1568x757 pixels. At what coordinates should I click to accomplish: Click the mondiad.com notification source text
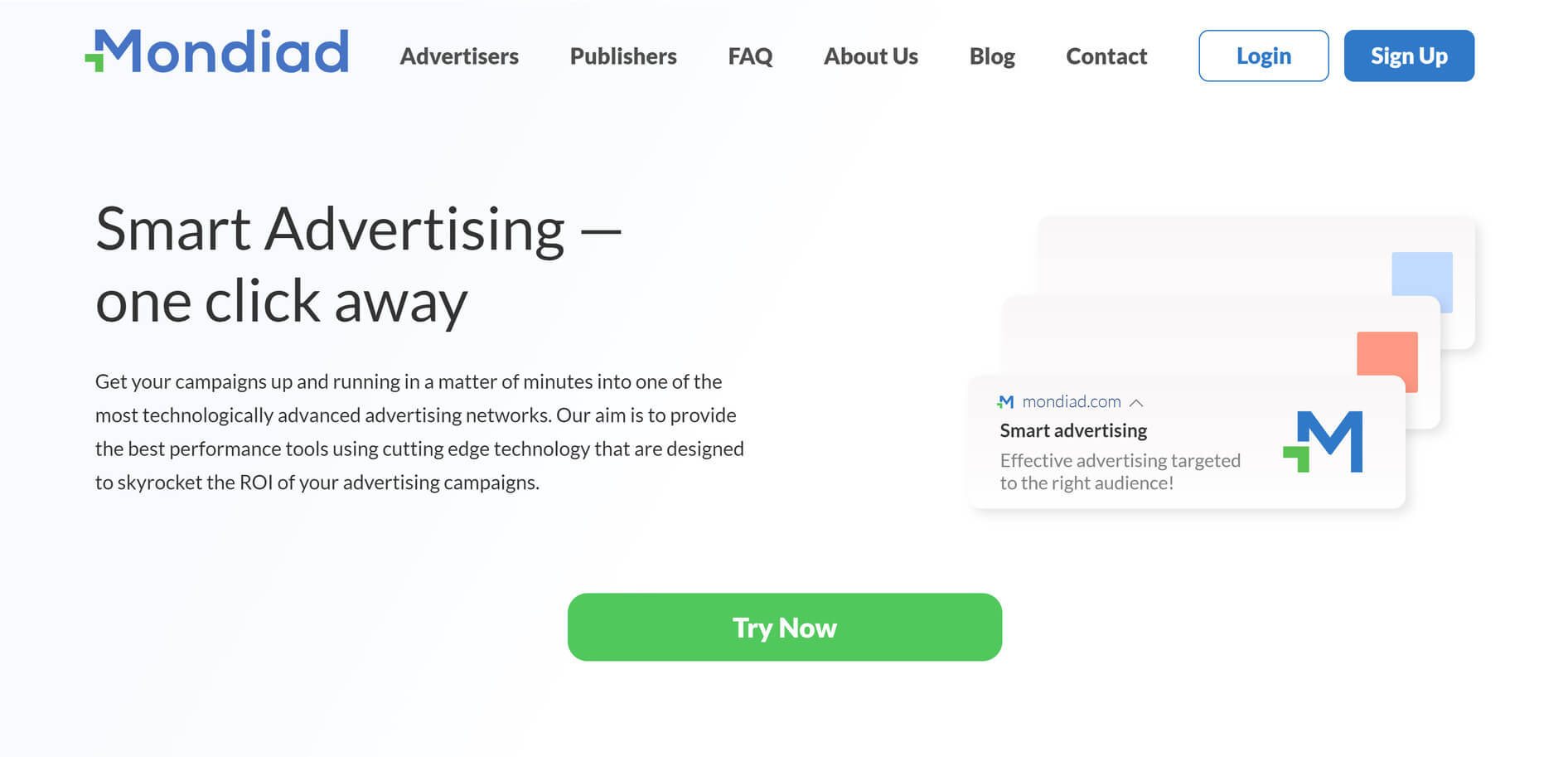click(x=1072, y=401)
